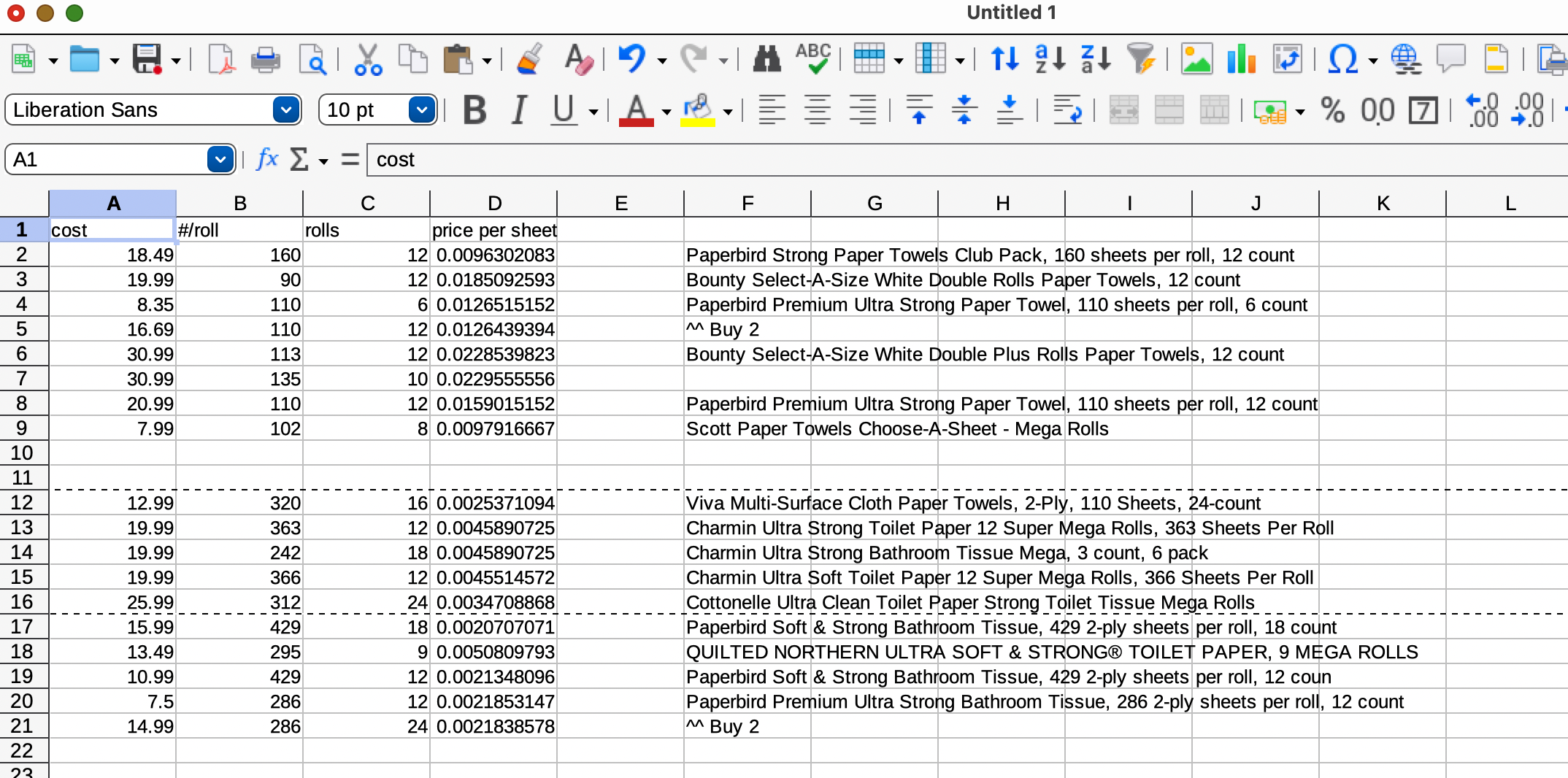Insert a chart
Image resolution: width=1568 pixels, height=778 pixels.
[x=1242, y=59]
